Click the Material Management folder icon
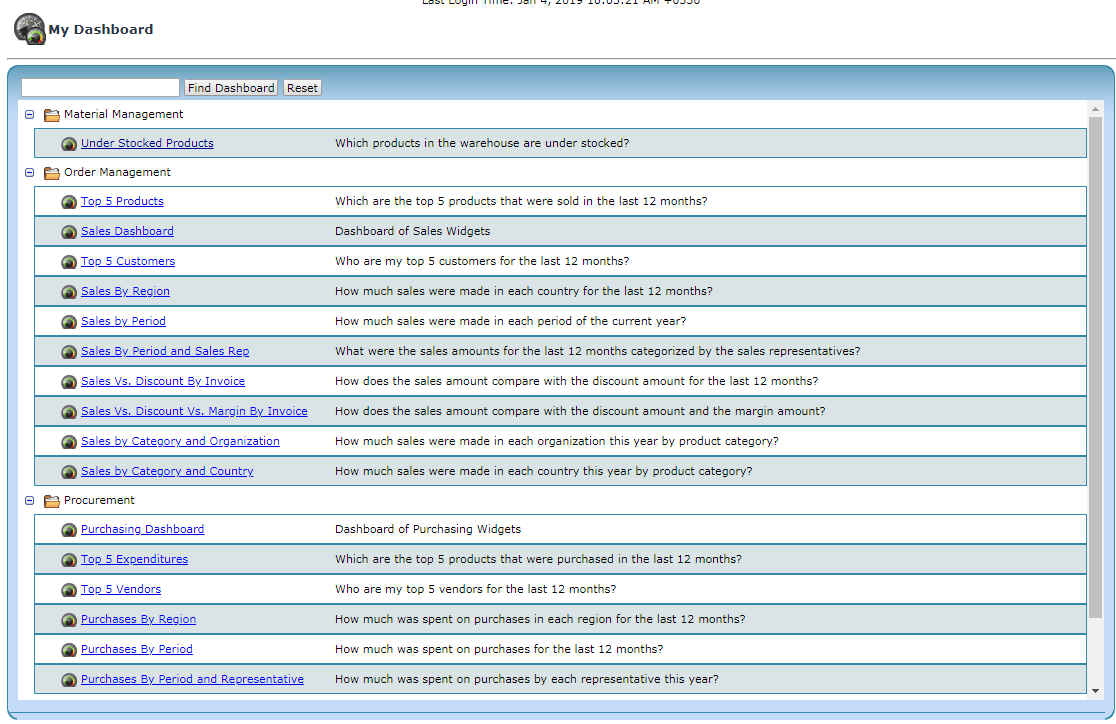Image resolution: width=1116 pixels, height=724 pixels. click(x=51, y=115)
